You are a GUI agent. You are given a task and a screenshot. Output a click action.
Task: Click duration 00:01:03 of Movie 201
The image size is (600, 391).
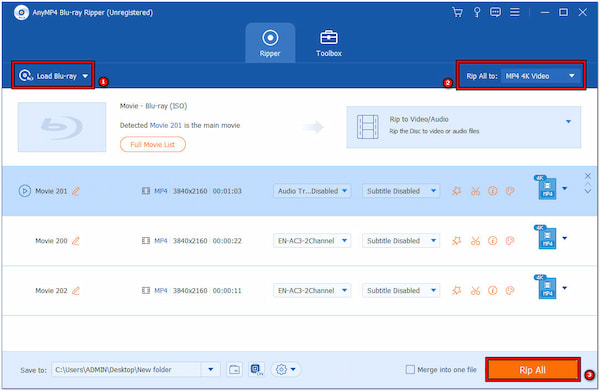click(227, 191)
